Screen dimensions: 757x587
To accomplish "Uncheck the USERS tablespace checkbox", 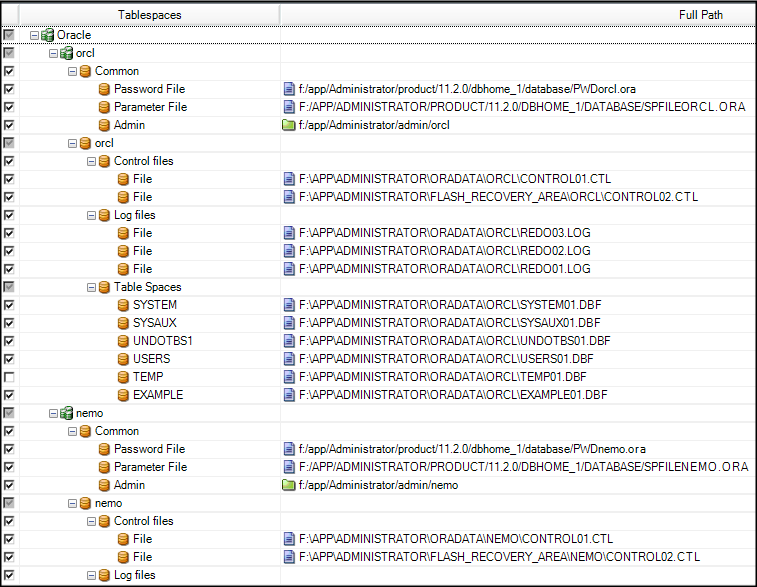I will click(x=9, y=359).
